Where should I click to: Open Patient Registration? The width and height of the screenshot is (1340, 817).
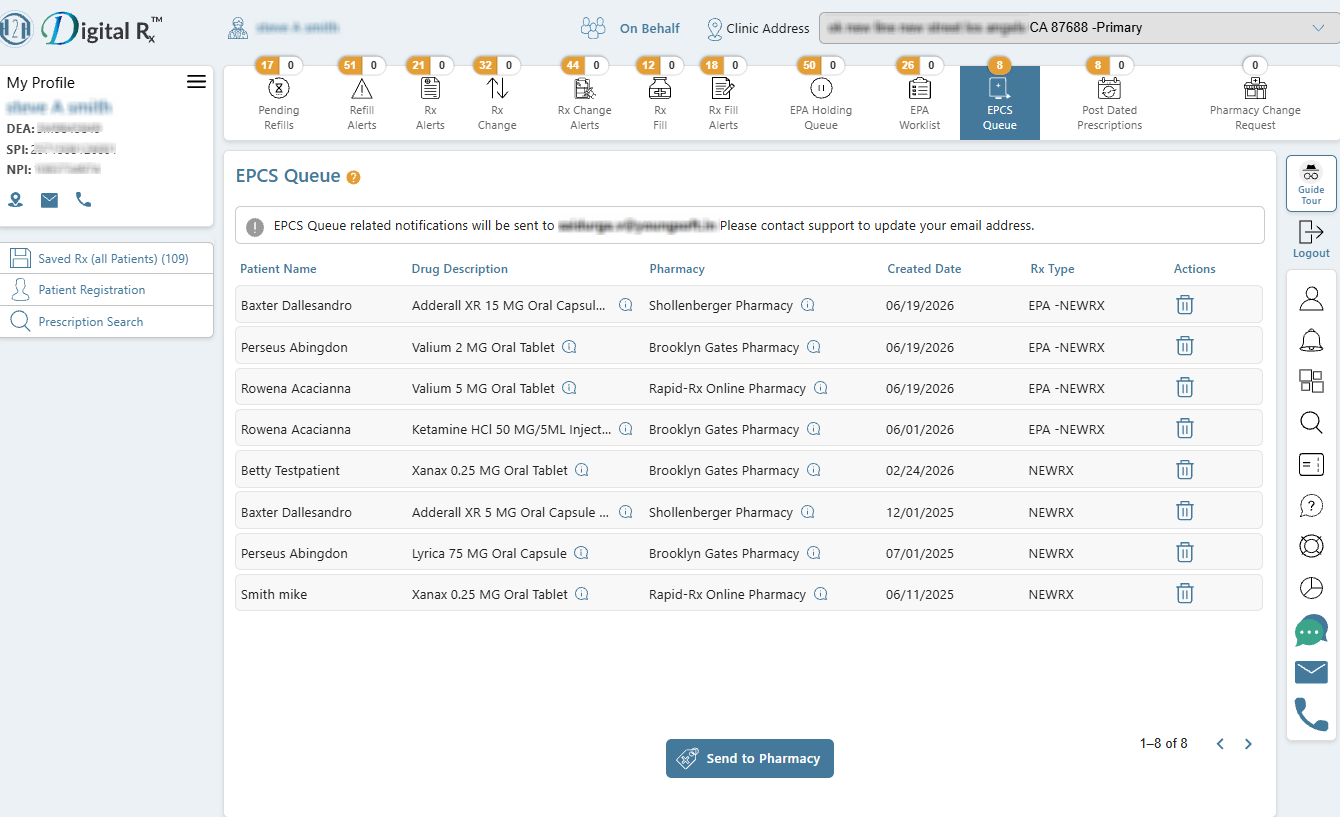pos(107,290)
